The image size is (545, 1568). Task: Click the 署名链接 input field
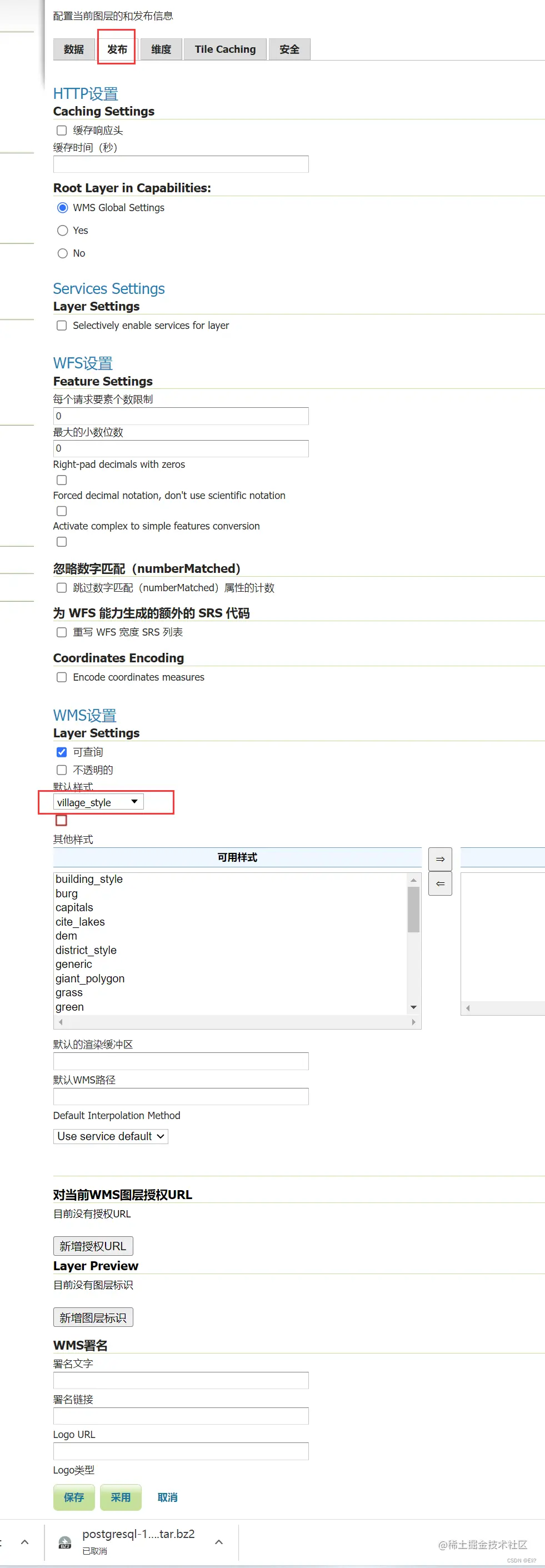pyautogui.click(x=181, y=1416)
